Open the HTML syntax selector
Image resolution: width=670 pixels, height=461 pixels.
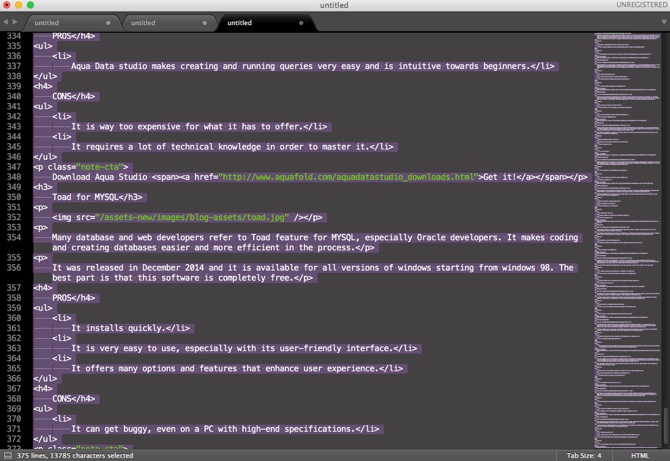(x=640, y=455)
